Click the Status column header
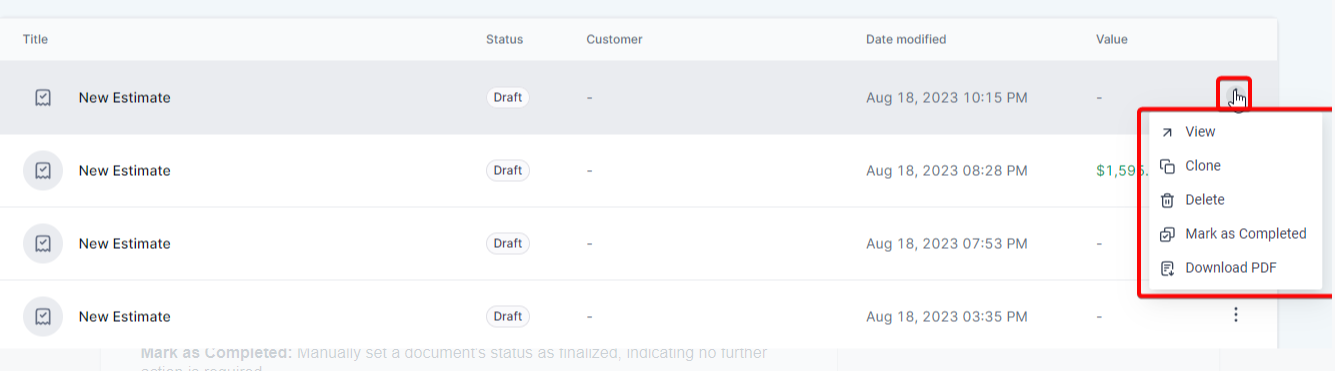This screenshot has width=1335, height=371. click(504, 40)
